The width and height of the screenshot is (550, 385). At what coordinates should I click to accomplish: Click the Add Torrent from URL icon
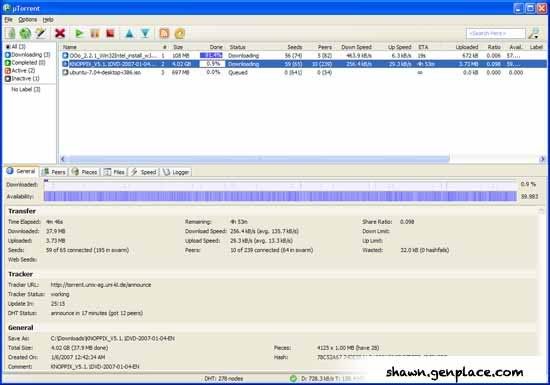point(25,33)
